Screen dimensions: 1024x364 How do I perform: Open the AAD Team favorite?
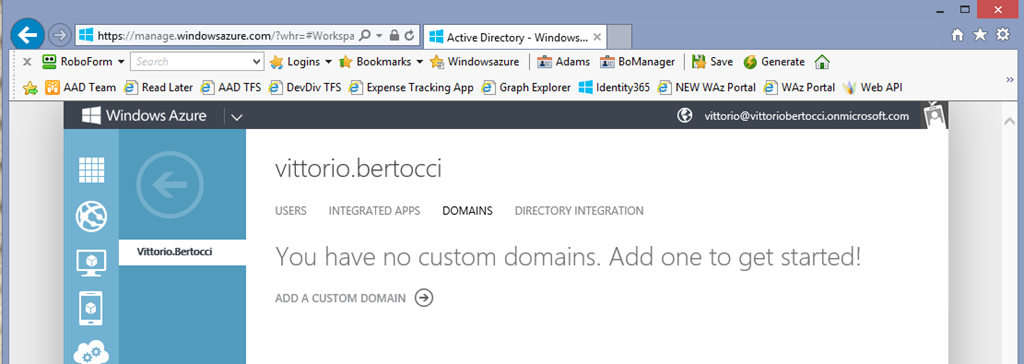click(x=81, y=88)
